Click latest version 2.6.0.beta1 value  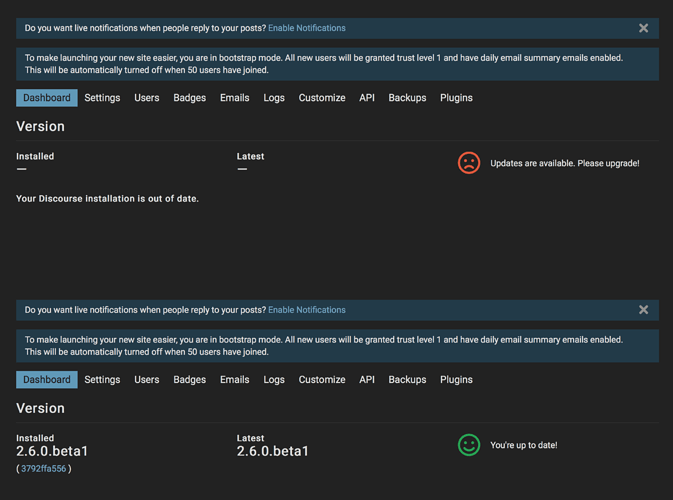(x=273, y=451)
